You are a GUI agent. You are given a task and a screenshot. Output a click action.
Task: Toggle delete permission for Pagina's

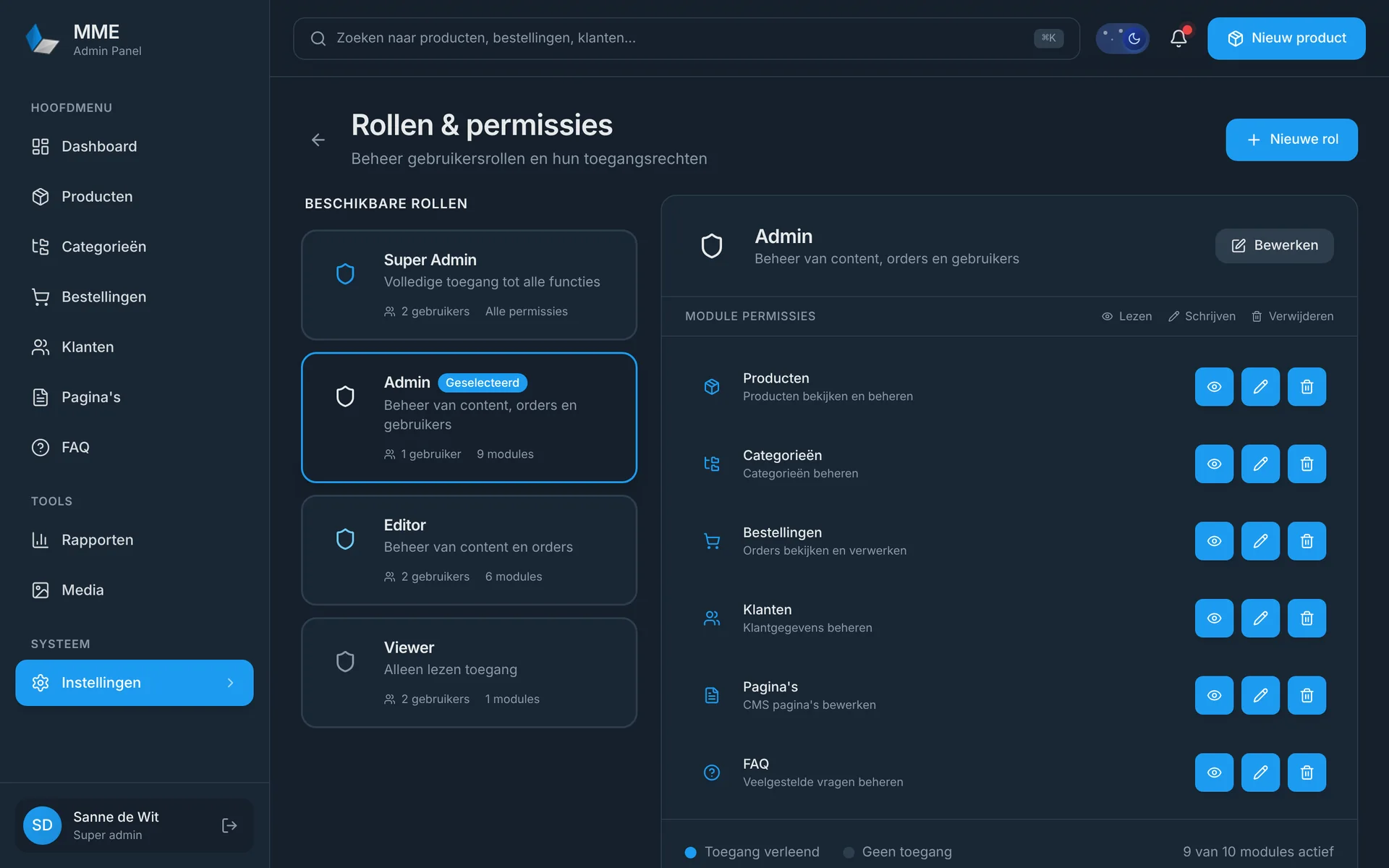point(1307,695)
